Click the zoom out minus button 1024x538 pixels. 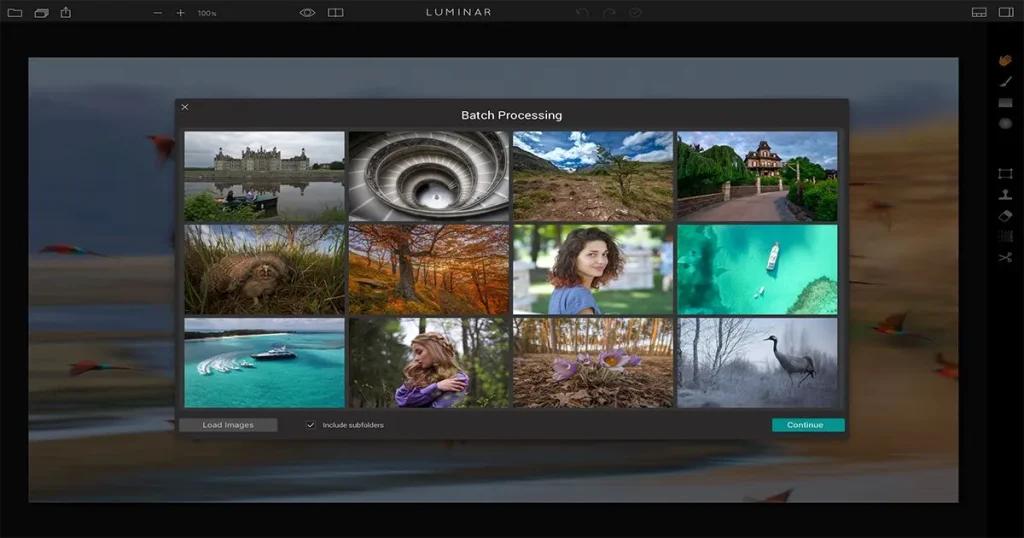[x=157, y=13]
